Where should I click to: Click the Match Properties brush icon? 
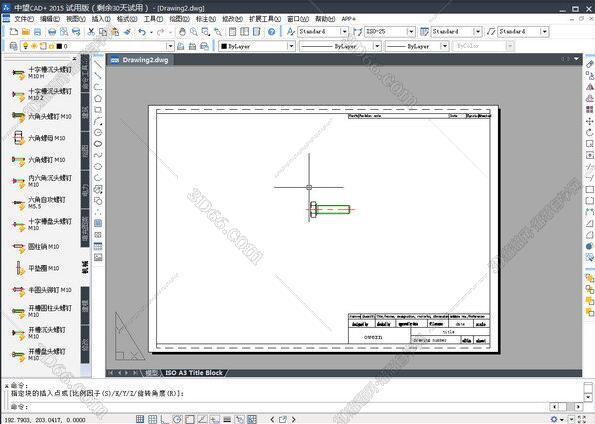127,32
